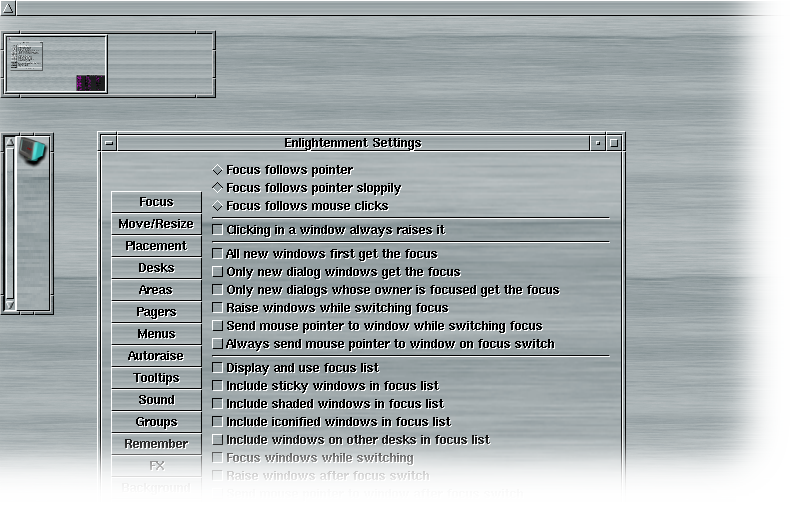
Task: Open the Pagers settings tab
Action: [156, 311]
